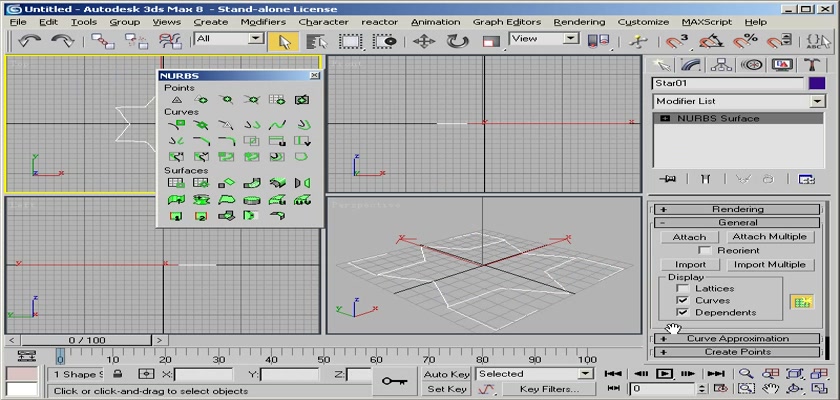Viewport: 840px width, 400px height.
Task: Open the Graph Editors menu
Action: 507,22
